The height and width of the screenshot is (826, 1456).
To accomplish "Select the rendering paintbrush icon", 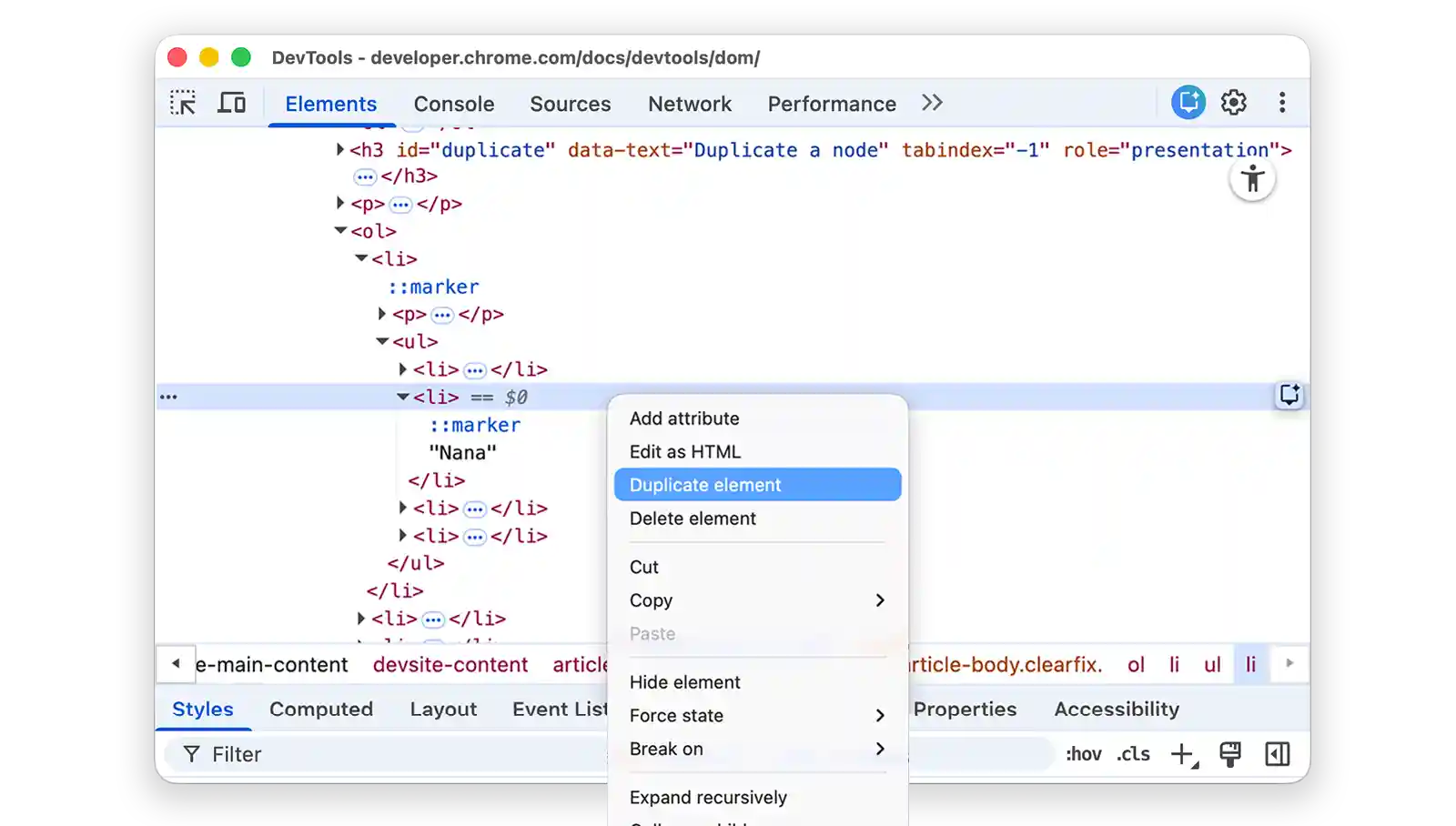I will (x=1231, y=753).
